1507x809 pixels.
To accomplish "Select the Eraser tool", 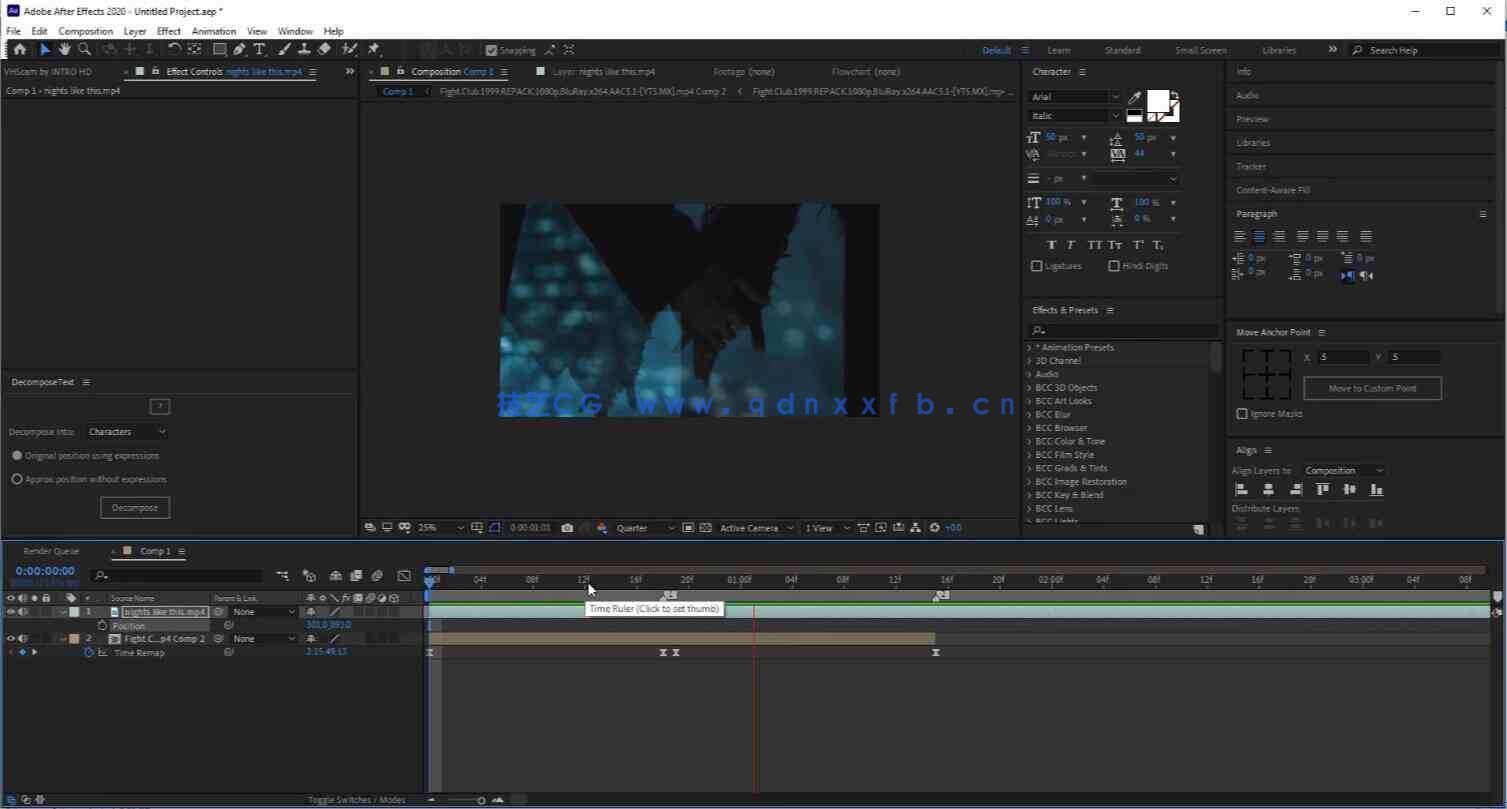I will [324, 49].
